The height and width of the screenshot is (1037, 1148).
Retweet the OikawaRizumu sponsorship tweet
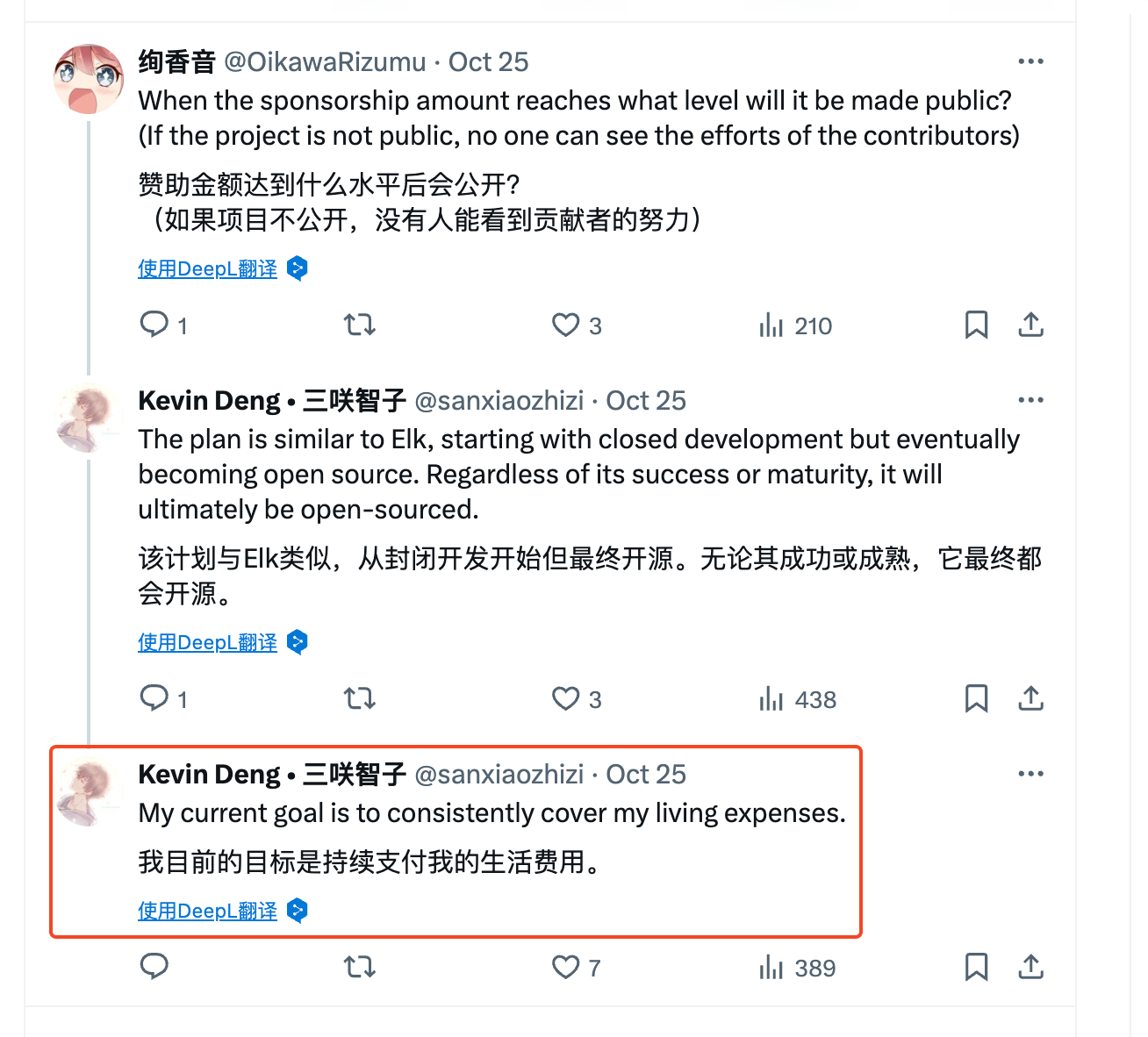click(x=359, y=325)
